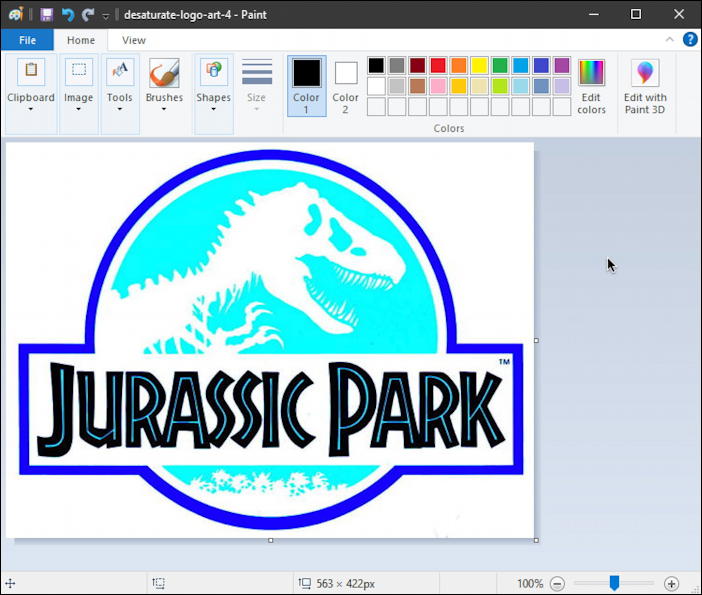Pick the indigo color swatch
Viewport: 702px width, 595px height.
[541, 65]
